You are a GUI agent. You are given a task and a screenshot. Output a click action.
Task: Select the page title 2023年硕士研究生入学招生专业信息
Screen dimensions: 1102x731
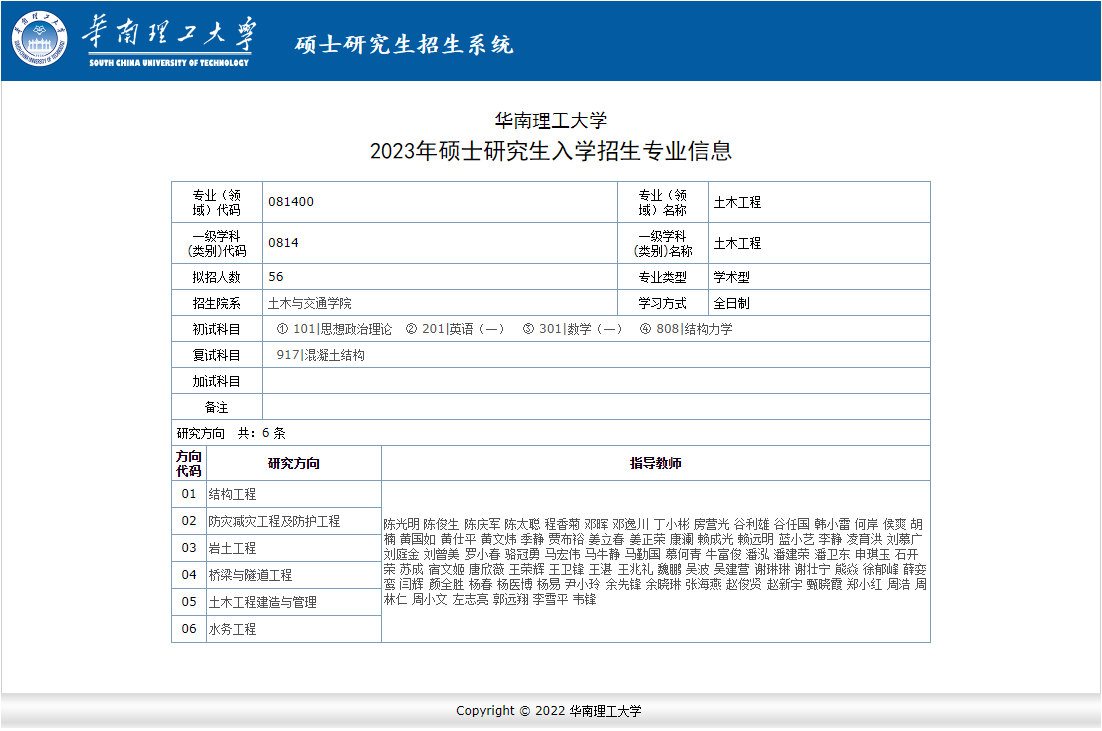click(550, 150)
